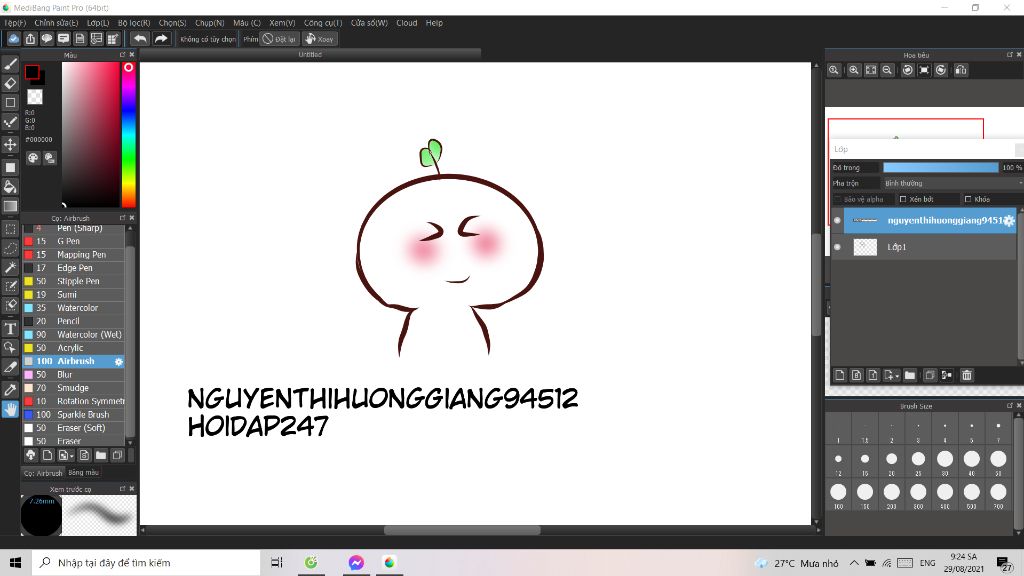1024x576 pixels.
Task: Select the Dot pen tool
Action: [x=10, y=122]
